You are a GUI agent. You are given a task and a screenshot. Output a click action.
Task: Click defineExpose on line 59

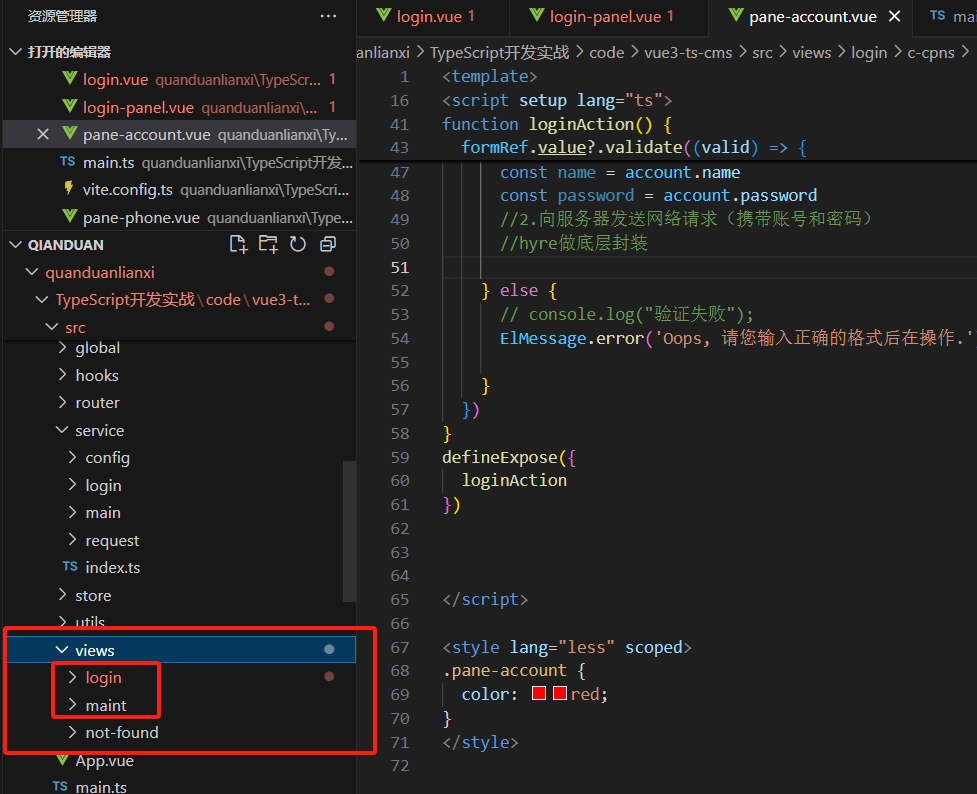point(500,457)
